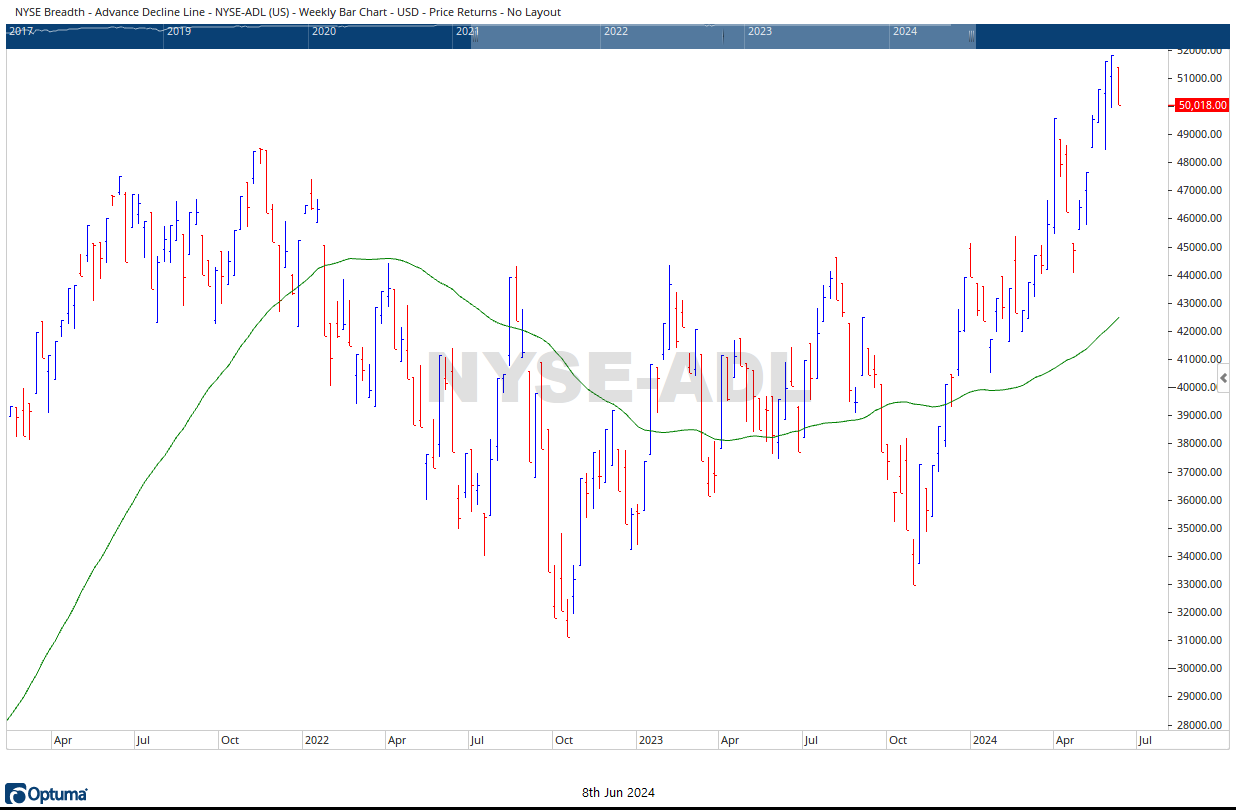
Task: Click the navigator range left edge handle
Action: tap(472, 36)
